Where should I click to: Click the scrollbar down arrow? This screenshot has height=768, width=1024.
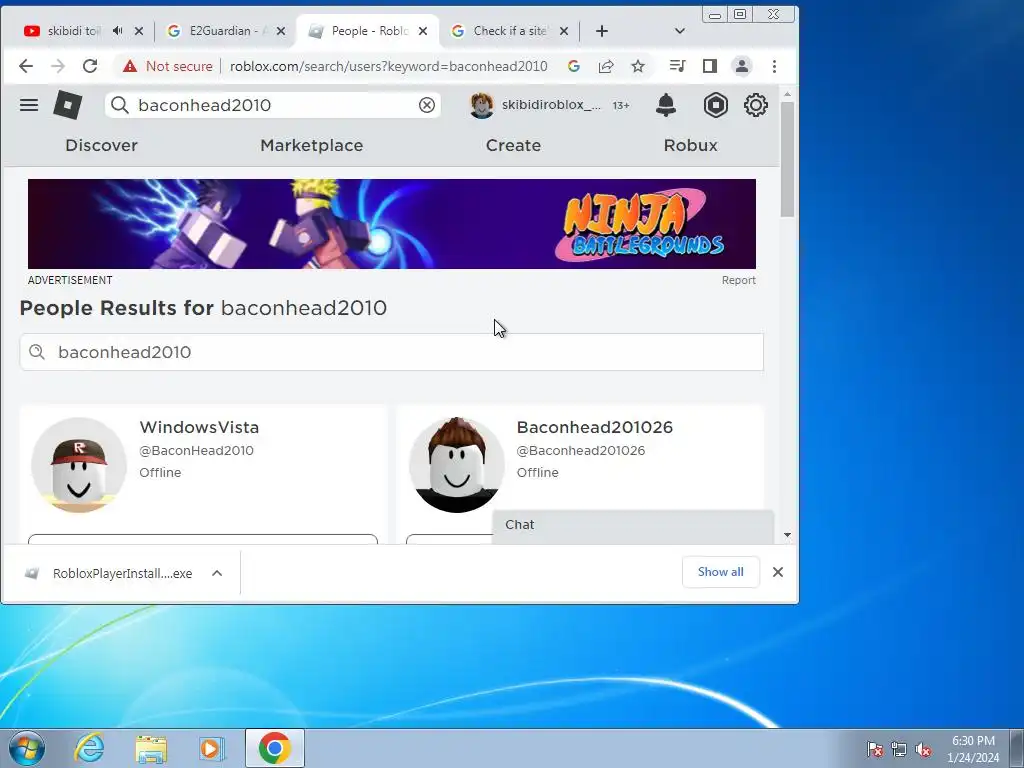coord(787,535)
